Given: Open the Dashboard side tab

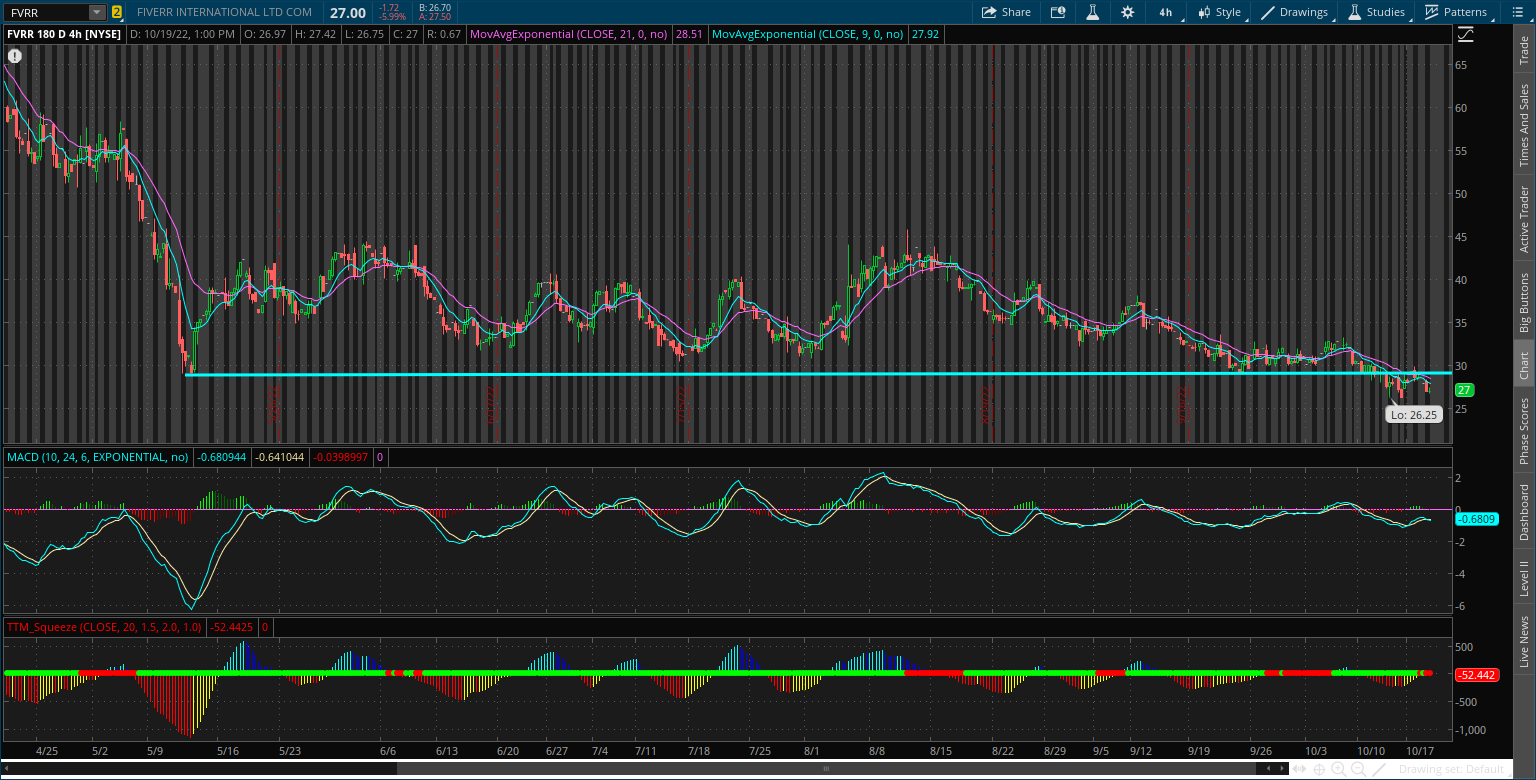Looking at the screenshot, I should point(1524,512).
